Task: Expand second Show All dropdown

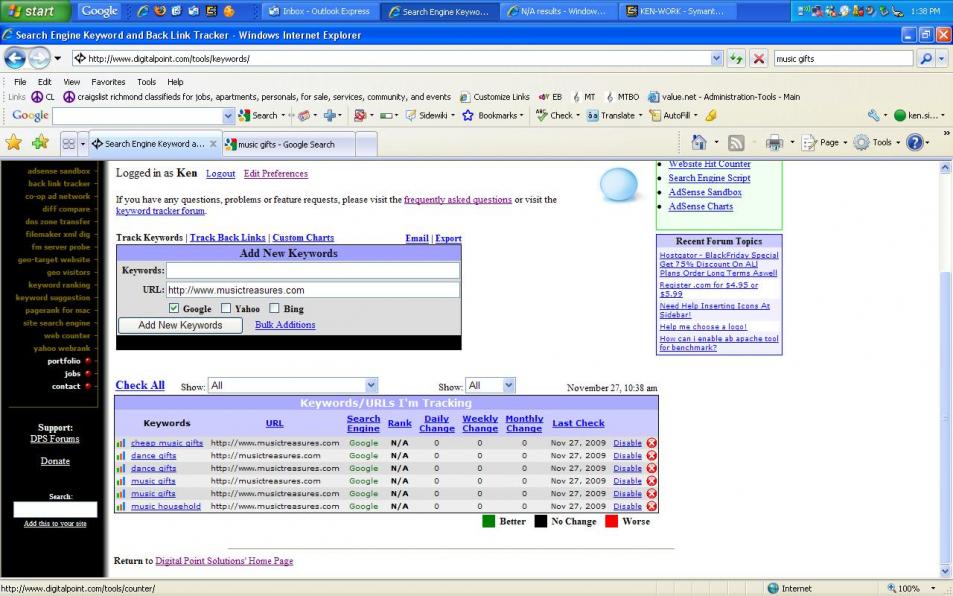Action: tap(509, 385)
